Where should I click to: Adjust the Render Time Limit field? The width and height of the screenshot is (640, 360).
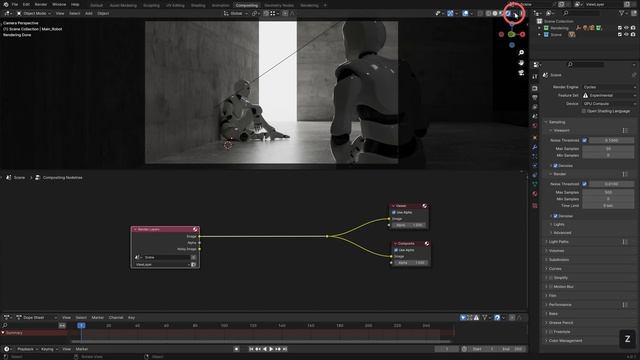[x=608, y=206]
